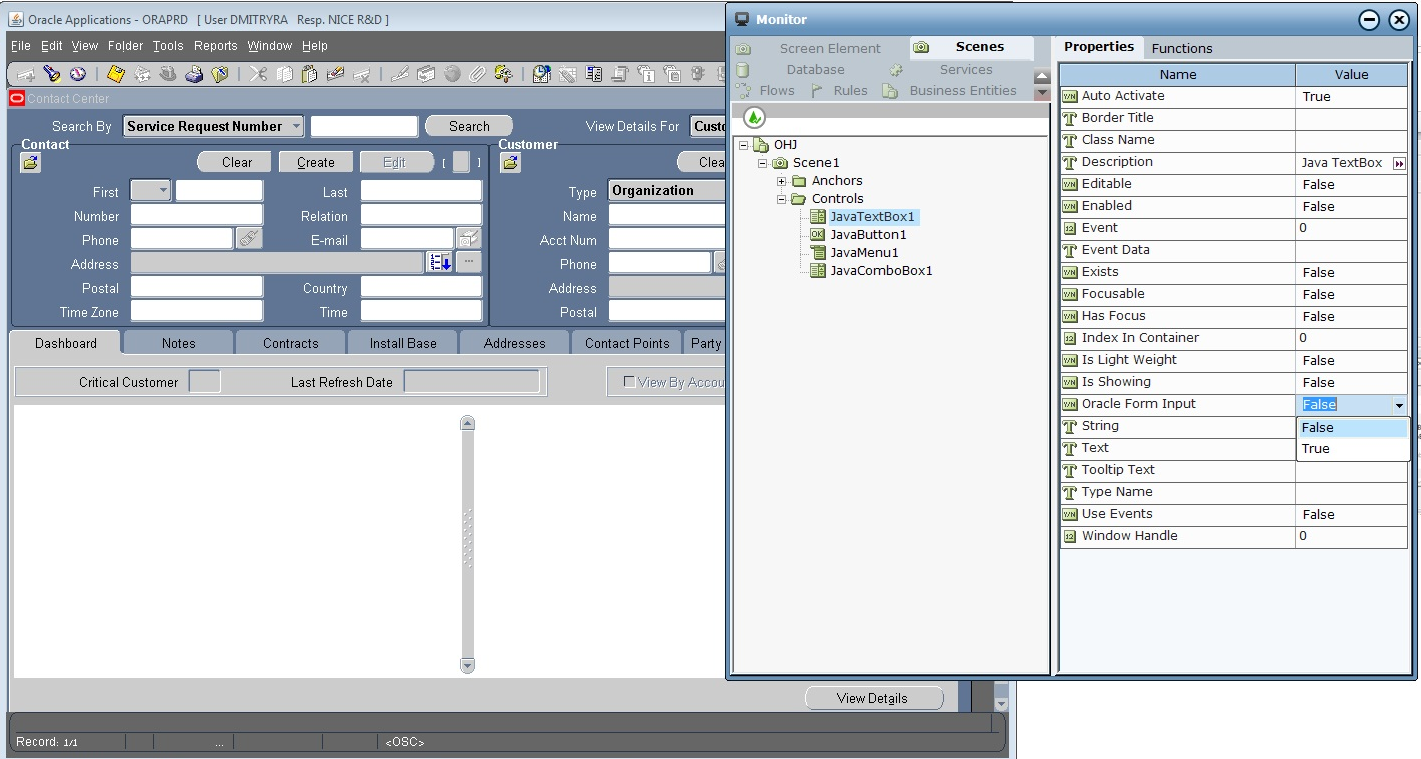
Task: Select JavaMenu1 in the Controls tree
Action: (864, 253)
